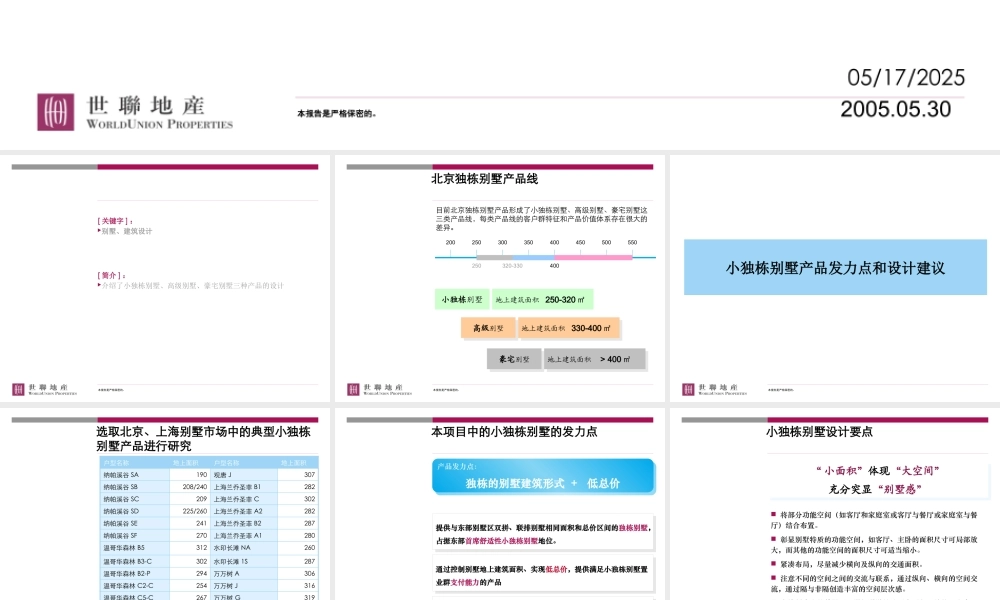Screen dimensions: 1000x600
Task: Click the table cell 纳帕溪谷 SE
Action: point(135,523)
